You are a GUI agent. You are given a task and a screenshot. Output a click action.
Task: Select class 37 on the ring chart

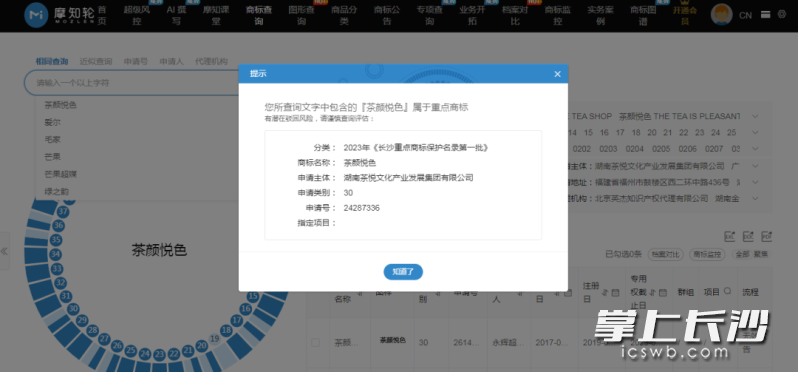coord(63,211)
